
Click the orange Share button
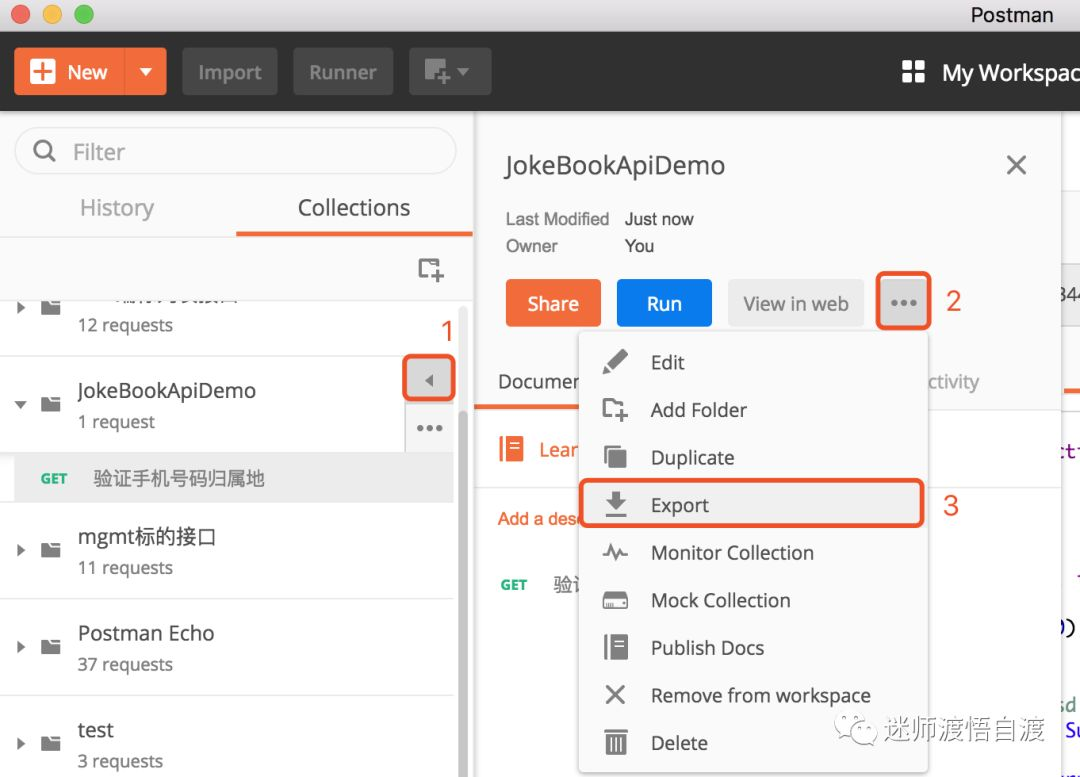click(553, 303)
